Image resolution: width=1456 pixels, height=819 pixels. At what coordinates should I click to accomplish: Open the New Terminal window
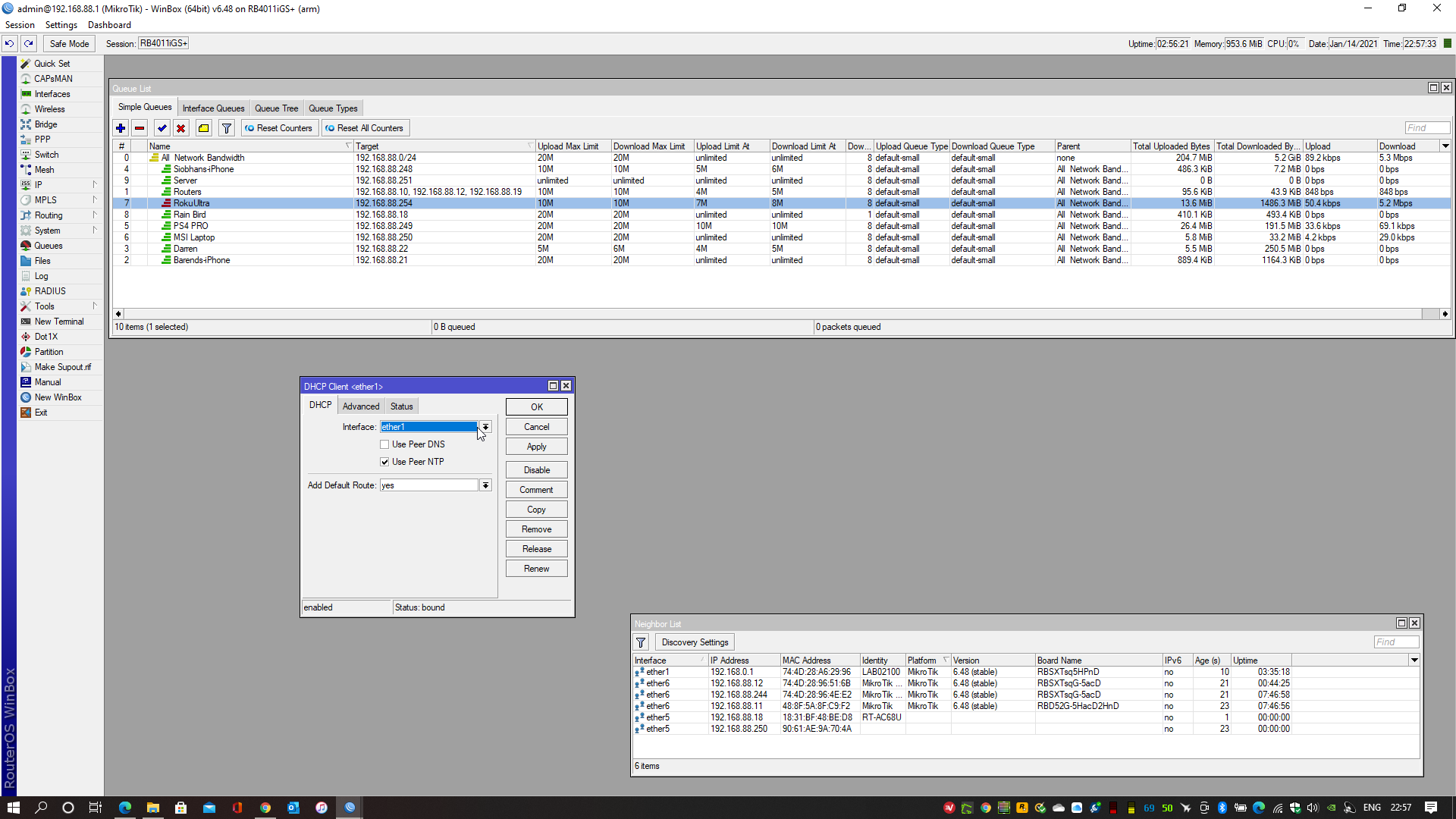58,321
